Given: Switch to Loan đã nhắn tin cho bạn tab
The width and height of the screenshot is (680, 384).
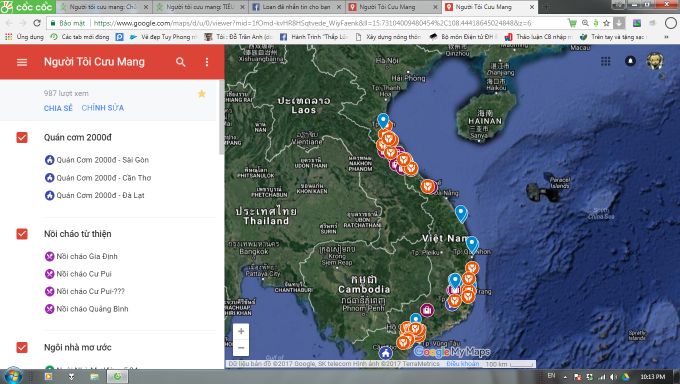Looking at the screenshot, I should pos(298,7).
